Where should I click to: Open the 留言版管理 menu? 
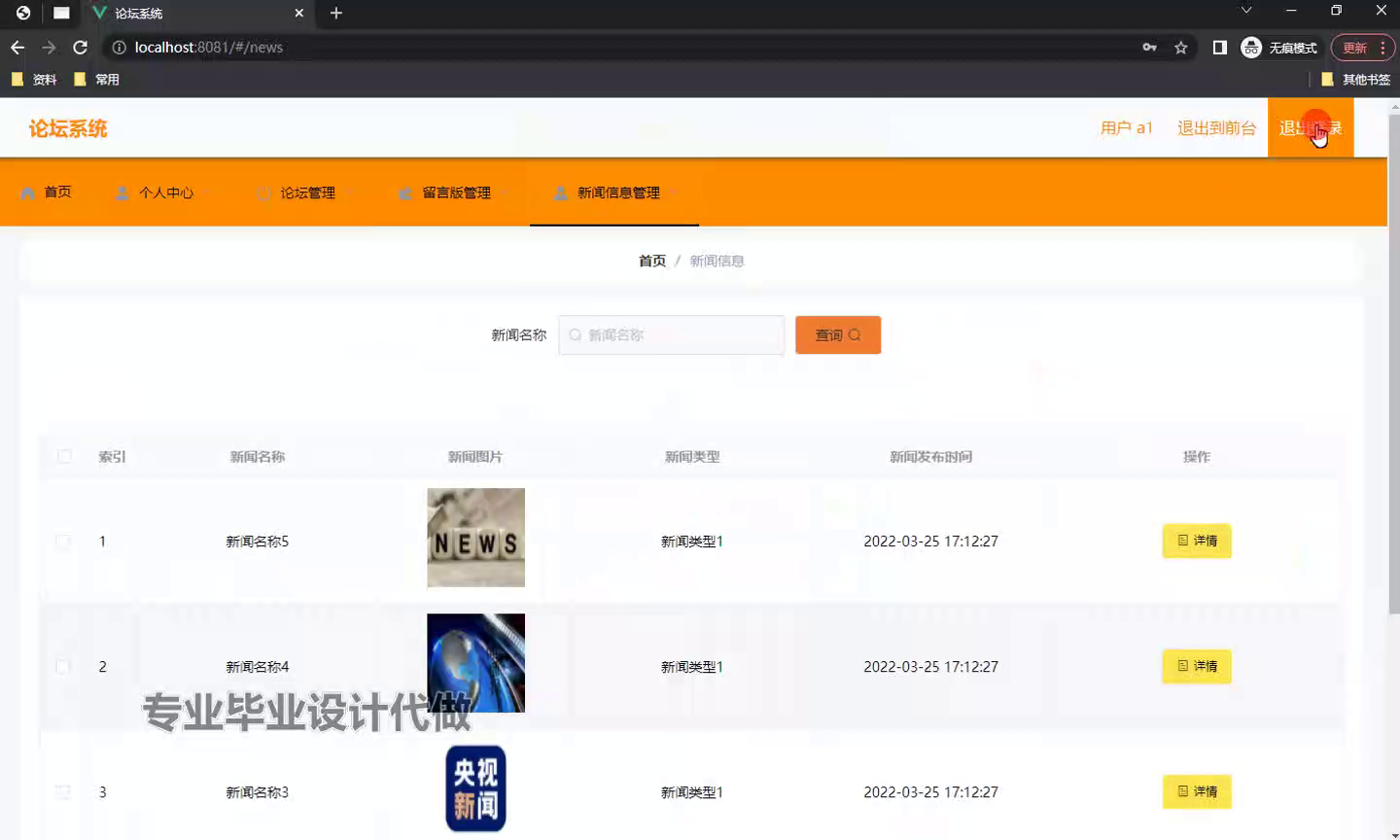(x=456, y=193)
